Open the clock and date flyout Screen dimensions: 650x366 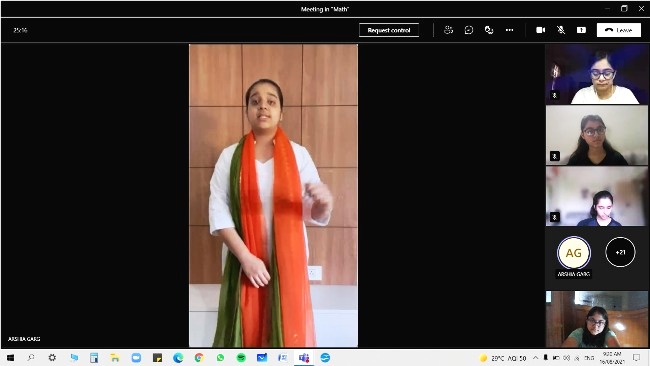pos(612,358)
